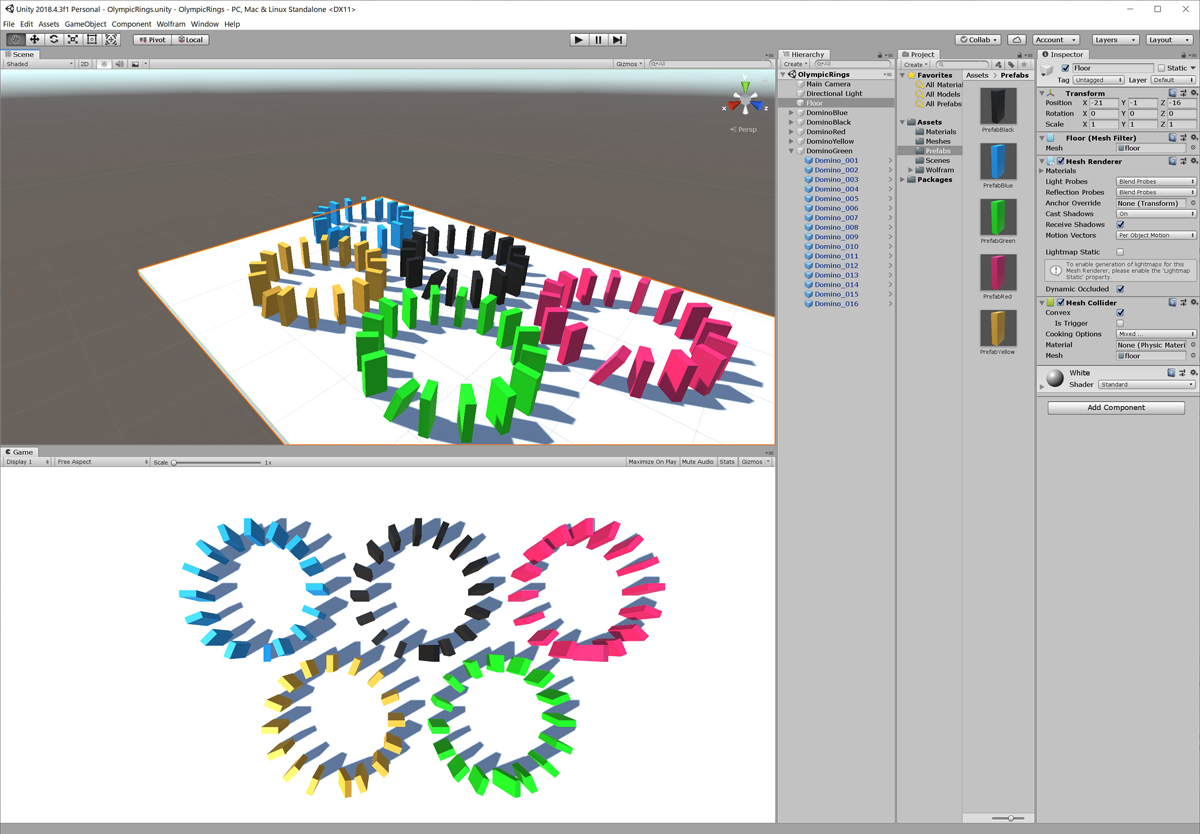
Task: Toggle the Local handle rotation button
Action: click(189, 40)
